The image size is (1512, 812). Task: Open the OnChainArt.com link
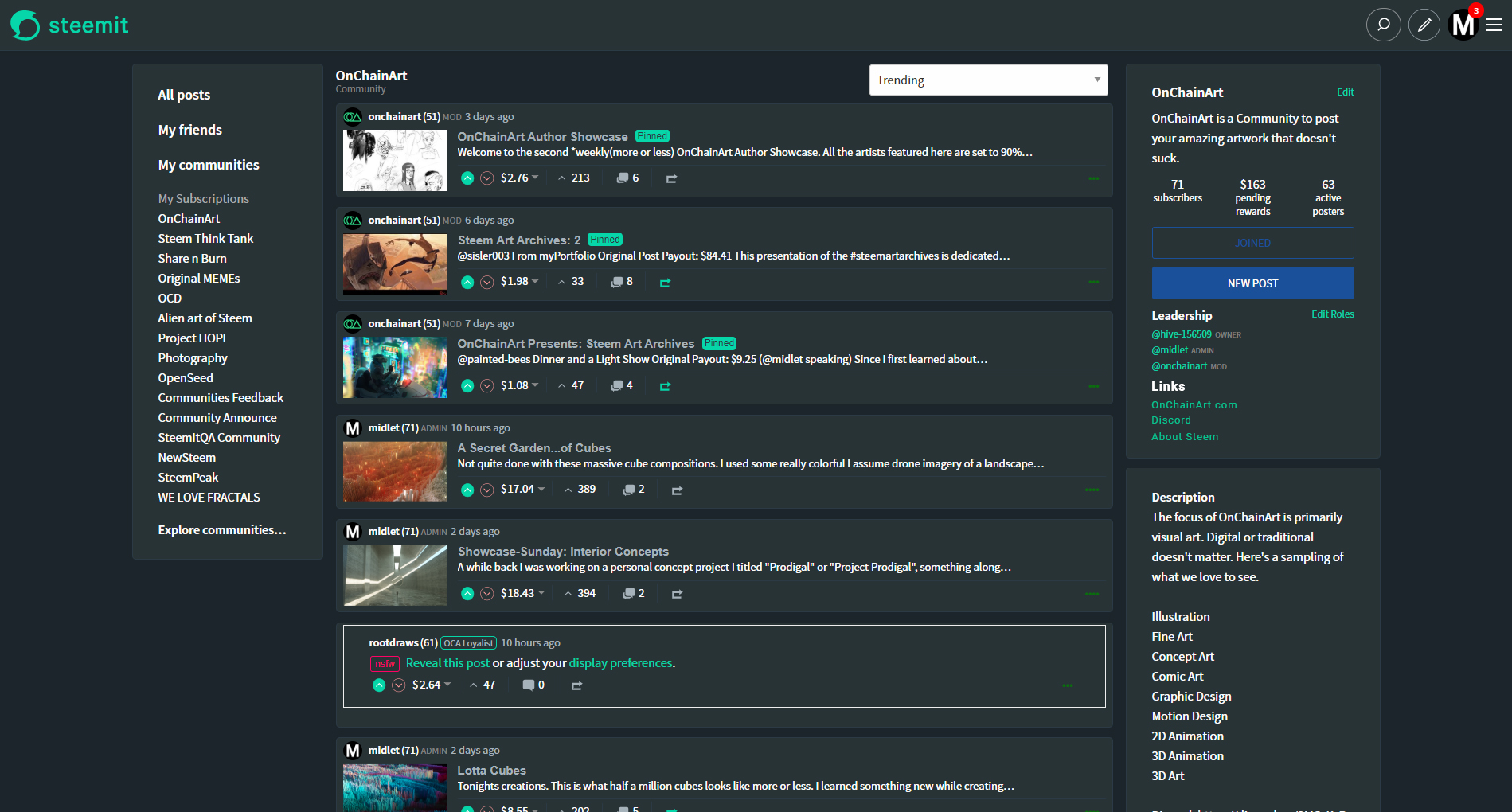point(1194,405)
